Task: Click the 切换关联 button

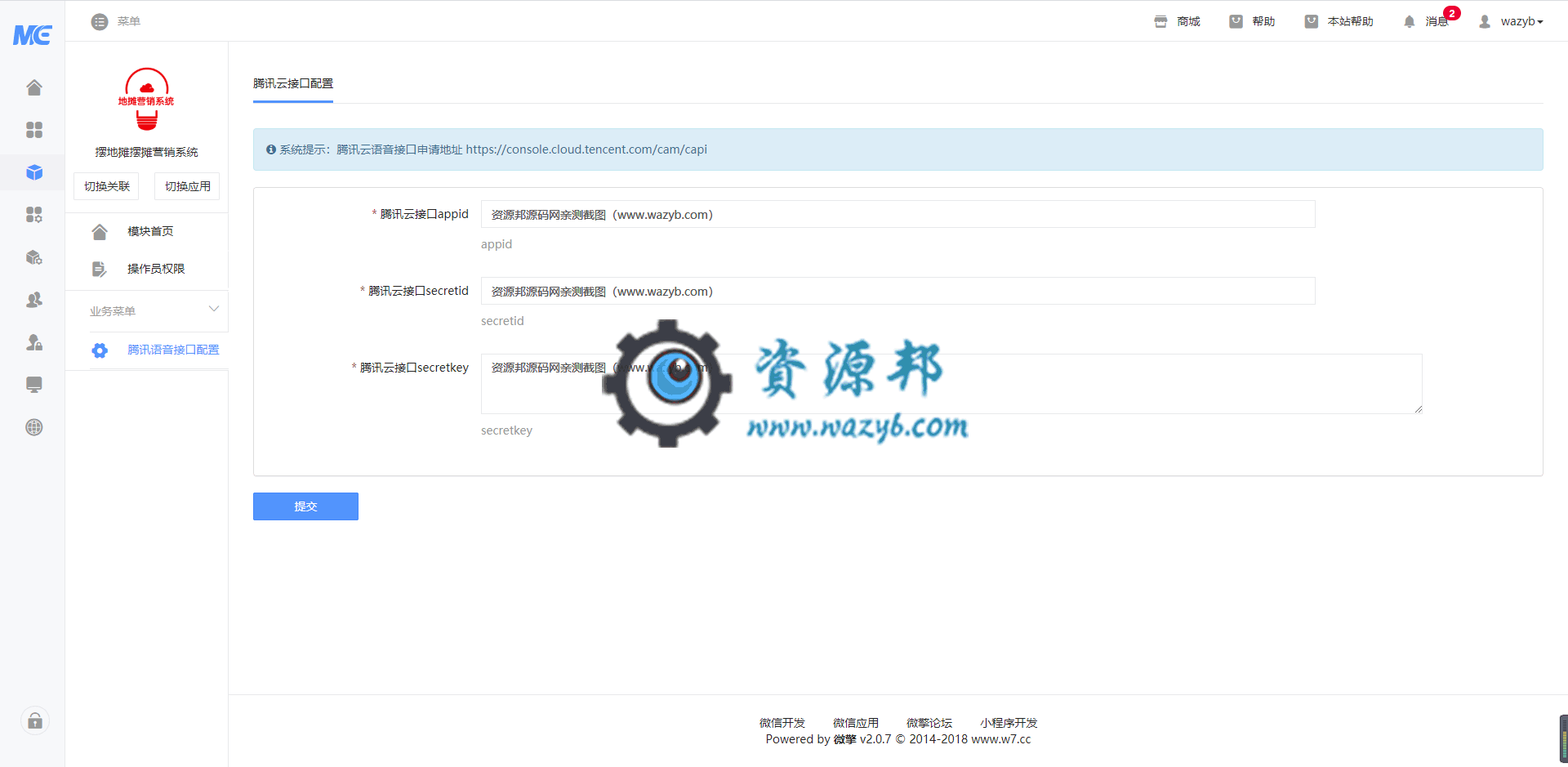Action: [x=106, y=186]
